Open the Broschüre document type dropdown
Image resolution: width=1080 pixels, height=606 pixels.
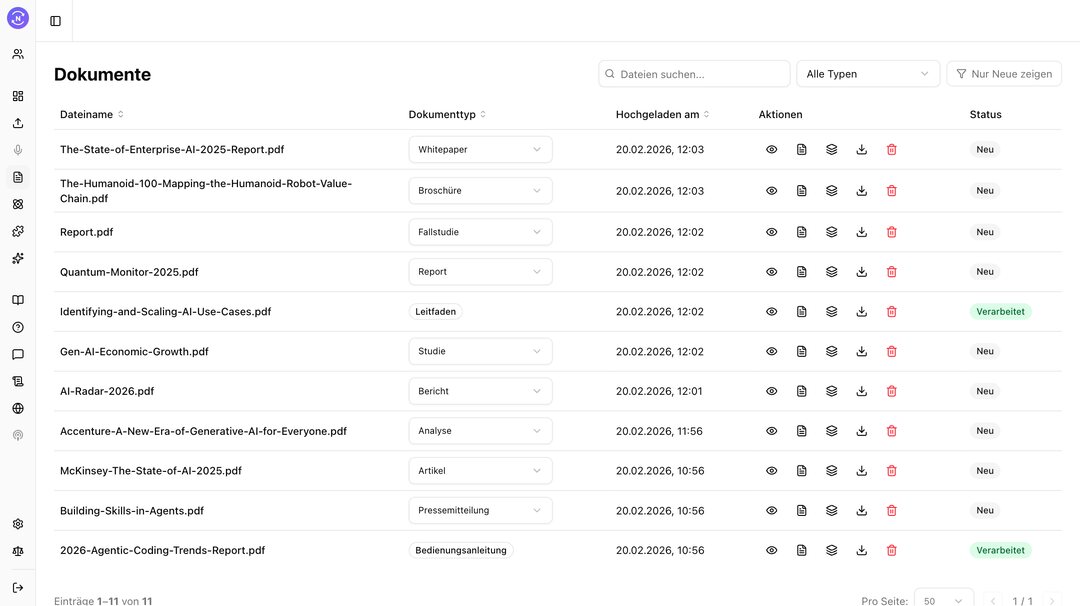pos(480,191)
